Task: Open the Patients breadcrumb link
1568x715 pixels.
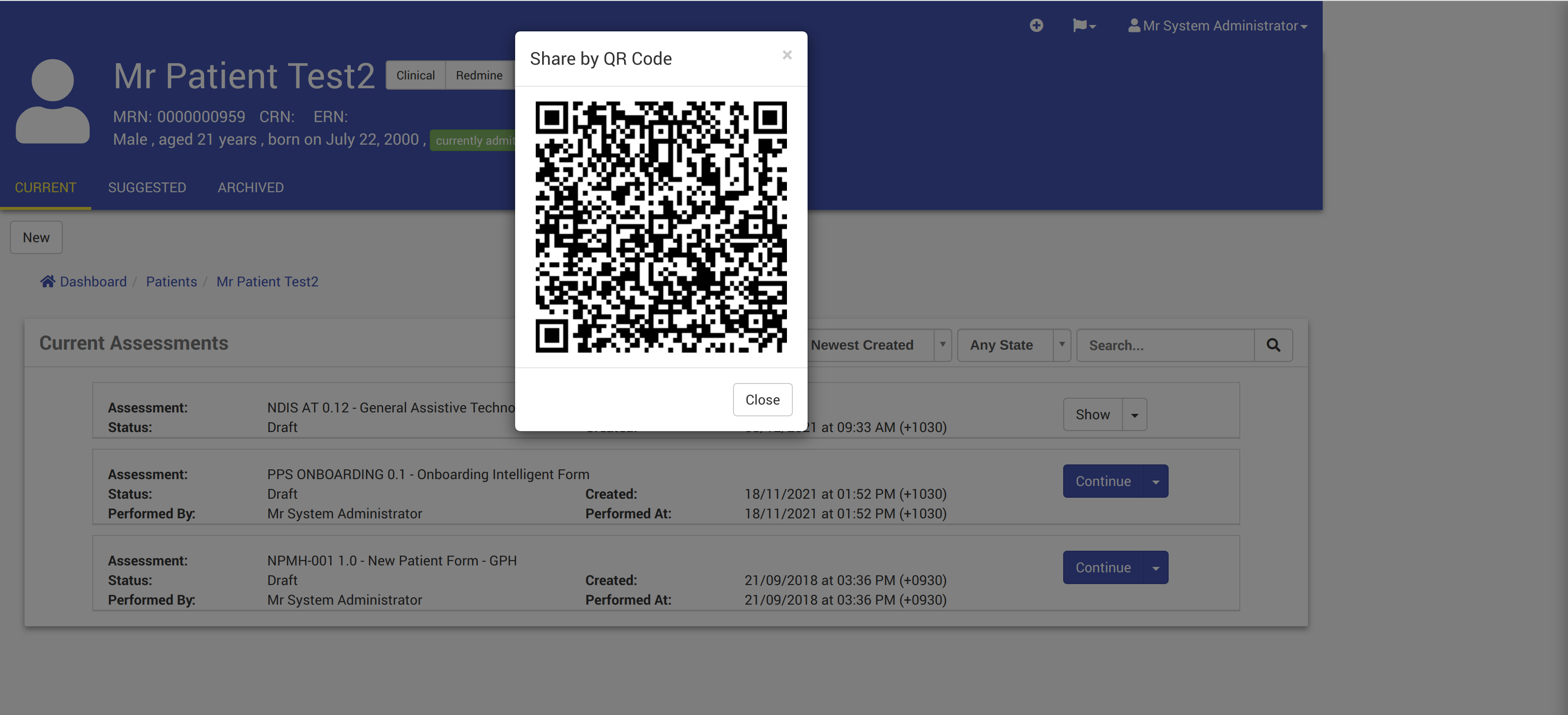Action: coord(171,281)
